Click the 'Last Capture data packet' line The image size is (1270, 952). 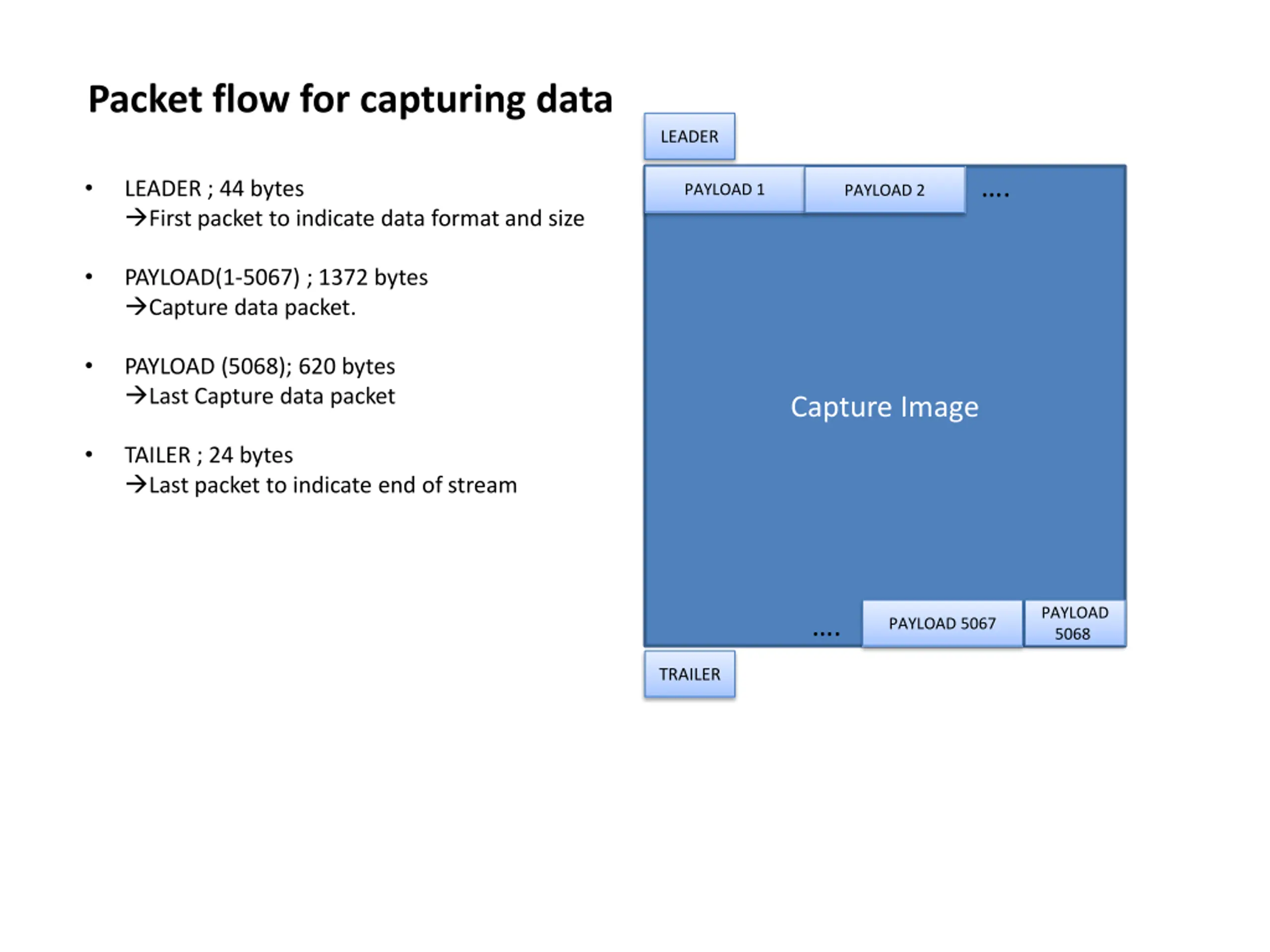260,396
